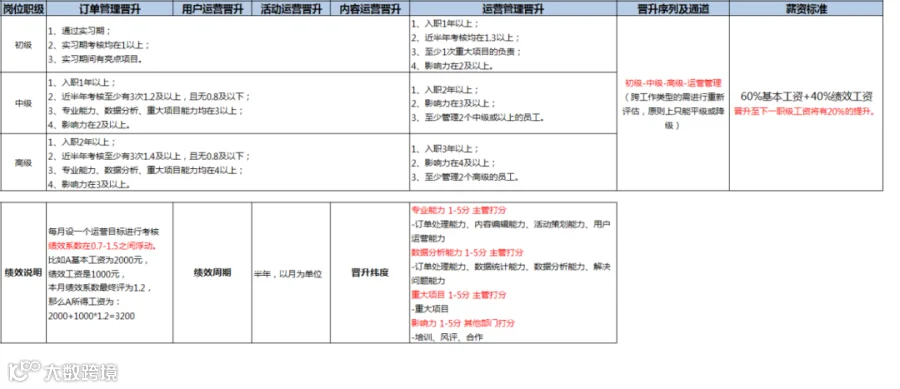Click the 晋升纬度 label cell
This screenshot has height=389, width=900.
pyautogui.click(x=370, y=273)
